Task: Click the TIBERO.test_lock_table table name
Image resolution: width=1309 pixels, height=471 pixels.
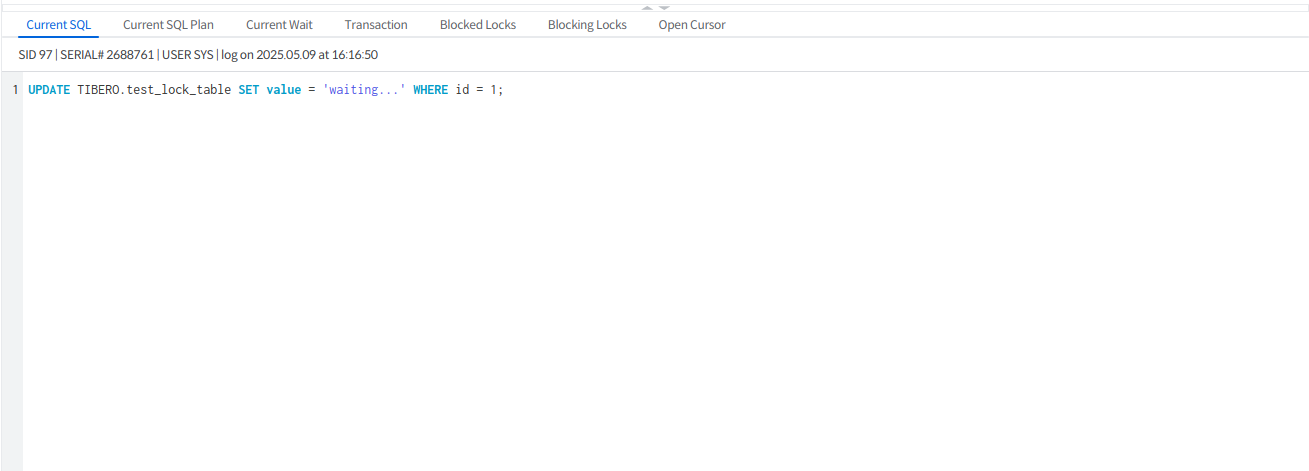Action: coord(154,90)
